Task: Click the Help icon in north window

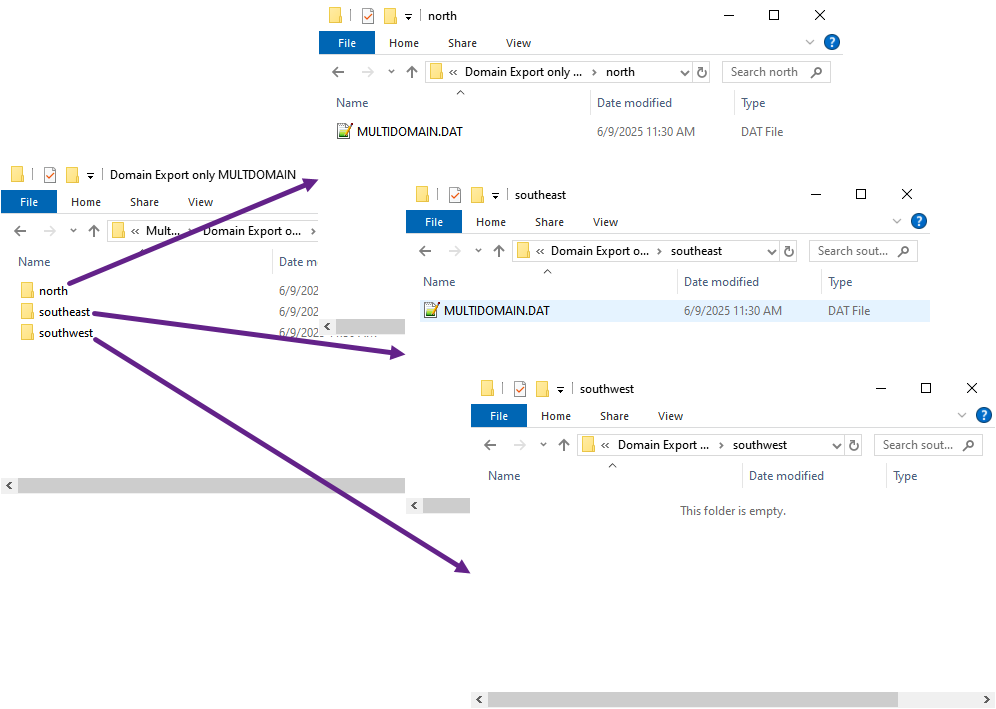Action: 831,43
